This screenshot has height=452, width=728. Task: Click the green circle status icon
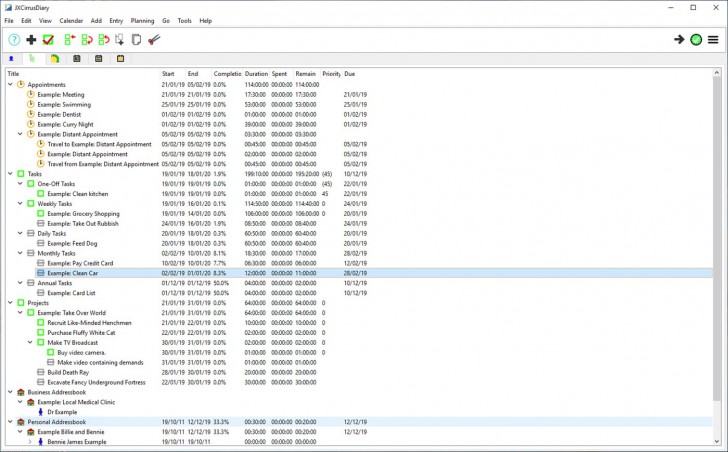[x=696, y=40]
